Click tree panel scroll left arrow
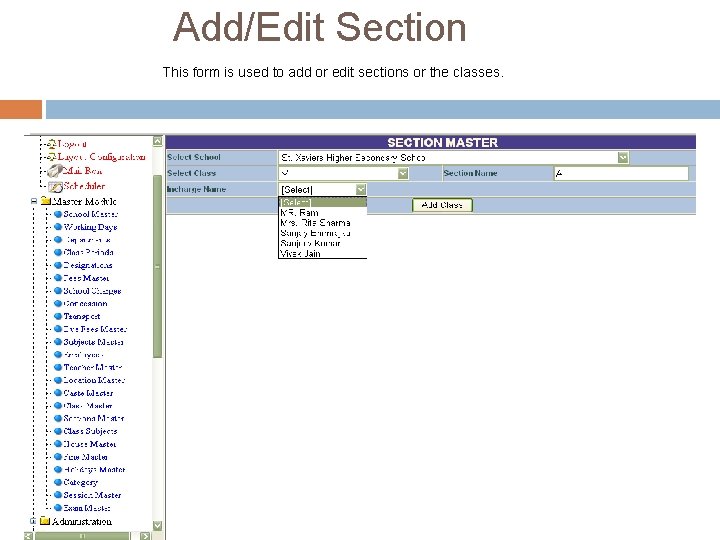This screenshot has width=720, height=540. (28, 536)
